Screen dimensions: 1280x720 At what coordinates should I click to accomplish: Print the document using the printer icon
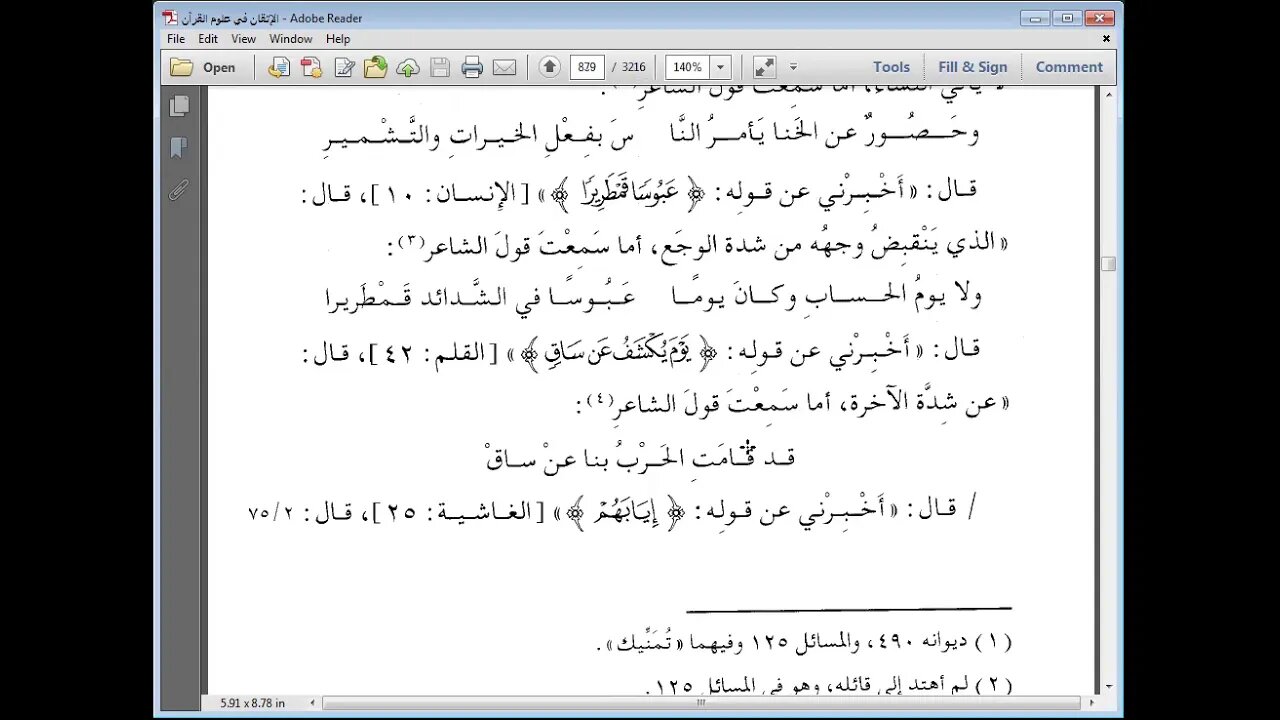472,67
